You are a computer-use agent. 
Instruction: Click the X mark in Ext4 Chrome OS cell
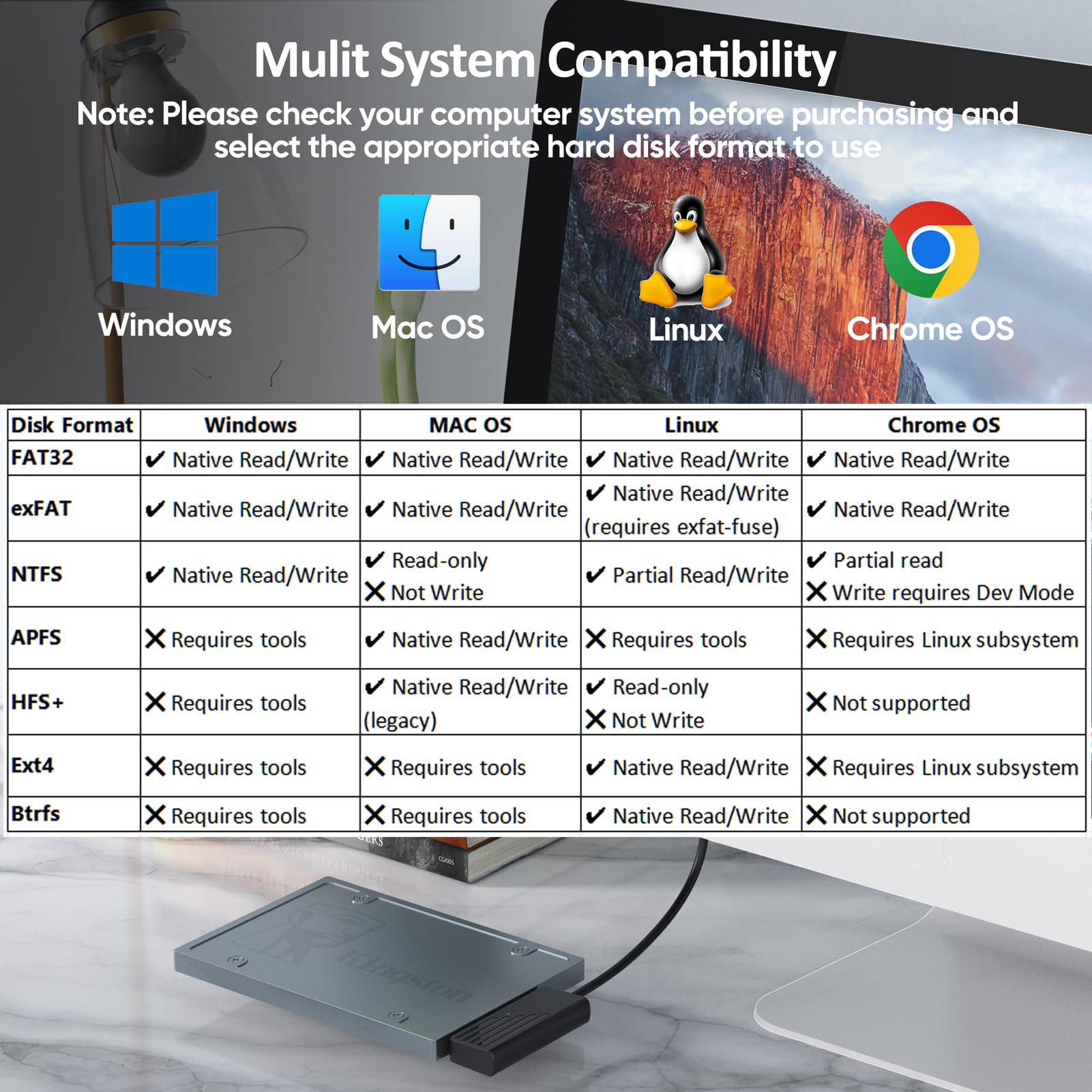(816, 767)
